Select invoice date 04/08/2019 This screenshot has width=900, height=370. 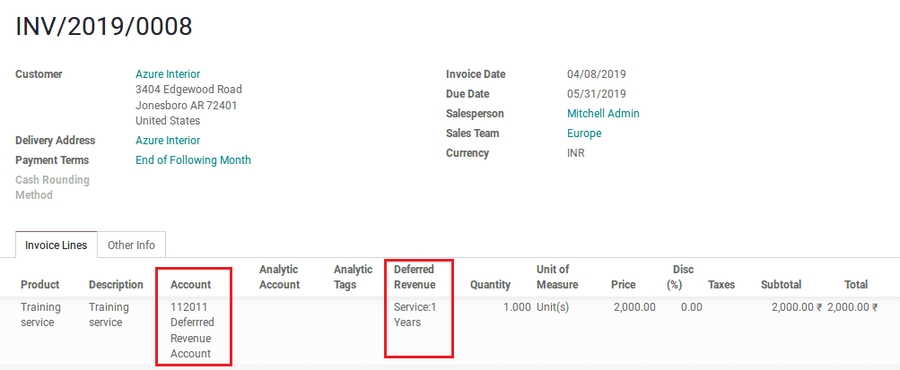tap(596, 74)
